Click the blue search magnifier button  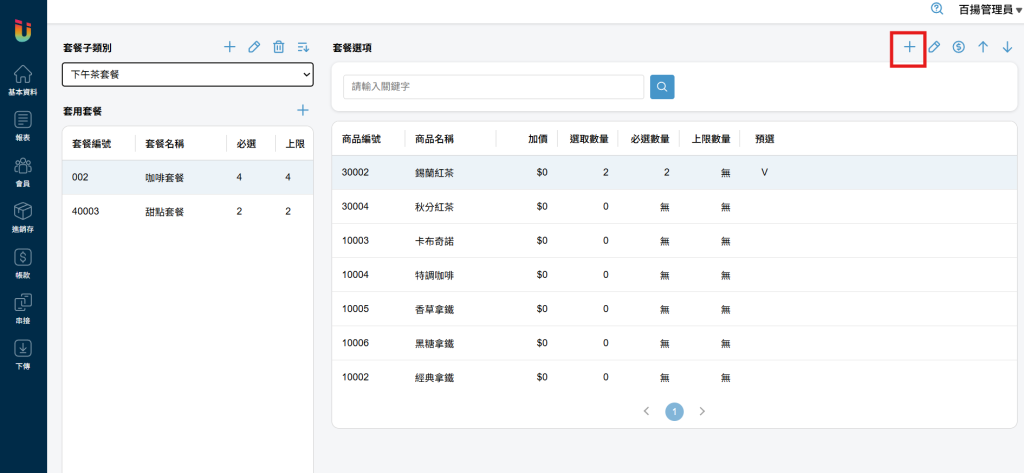coord(662,87)
